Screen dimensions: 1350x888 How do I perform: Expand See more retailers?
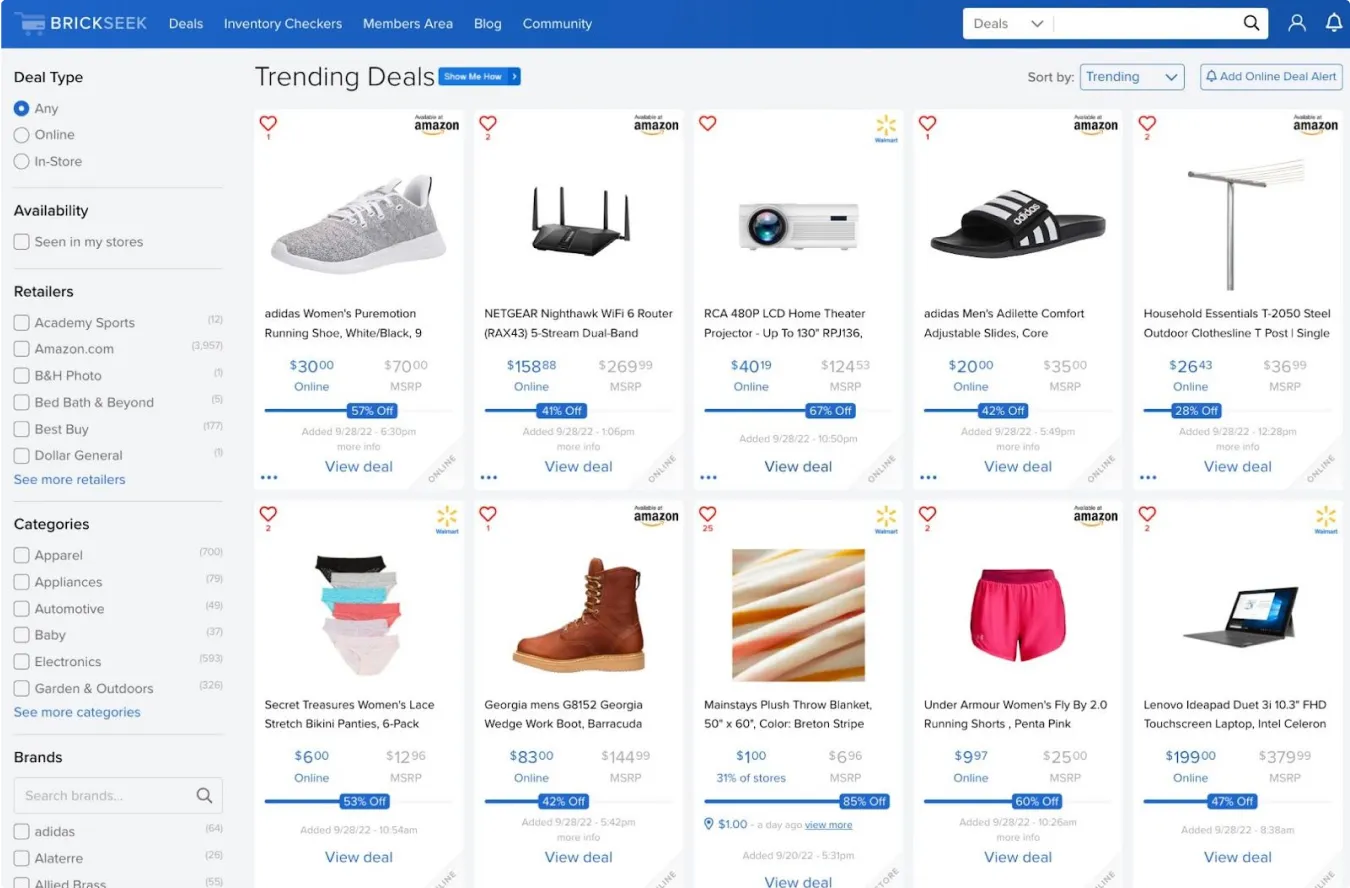tap(69, 479)
